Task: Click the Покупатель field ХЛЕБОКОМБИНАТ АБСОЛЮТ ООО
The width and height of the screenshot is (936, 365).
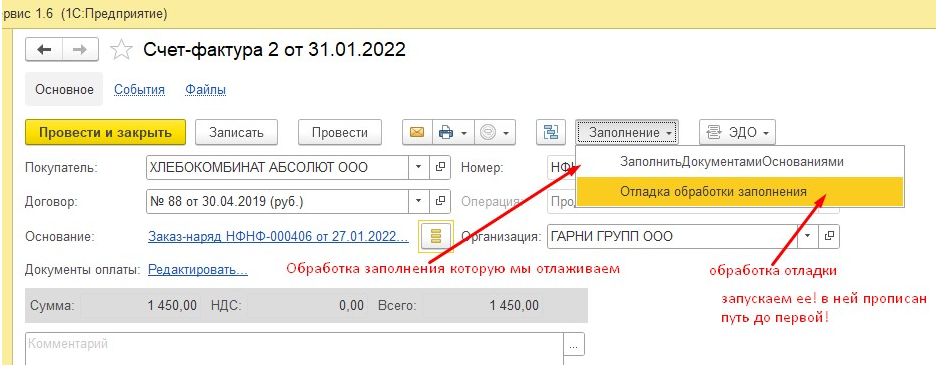Action: pyautogui.click(x=278, y=168)
